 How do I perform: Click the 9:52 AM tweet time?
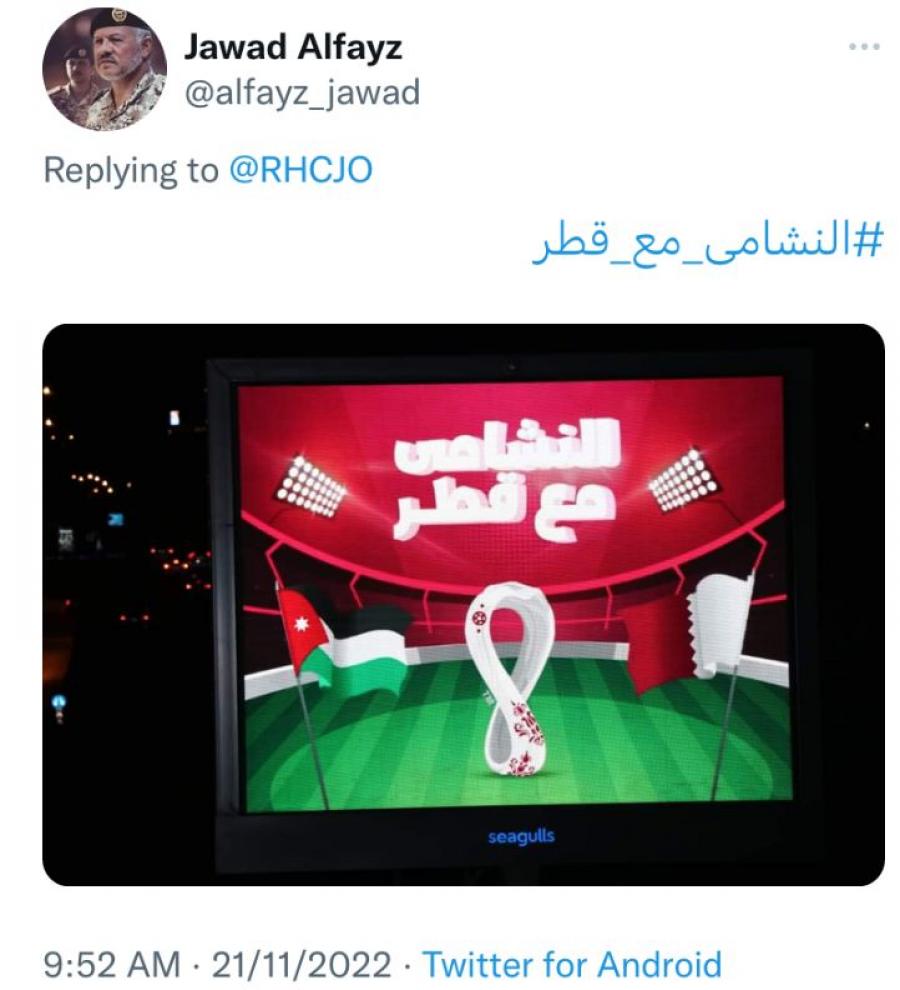click(x=112, y=965)
